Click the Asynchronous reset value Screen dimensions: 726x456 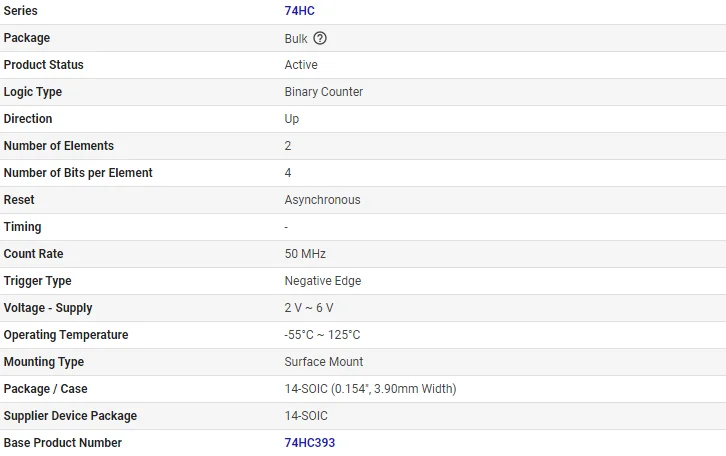pos(322,200)
